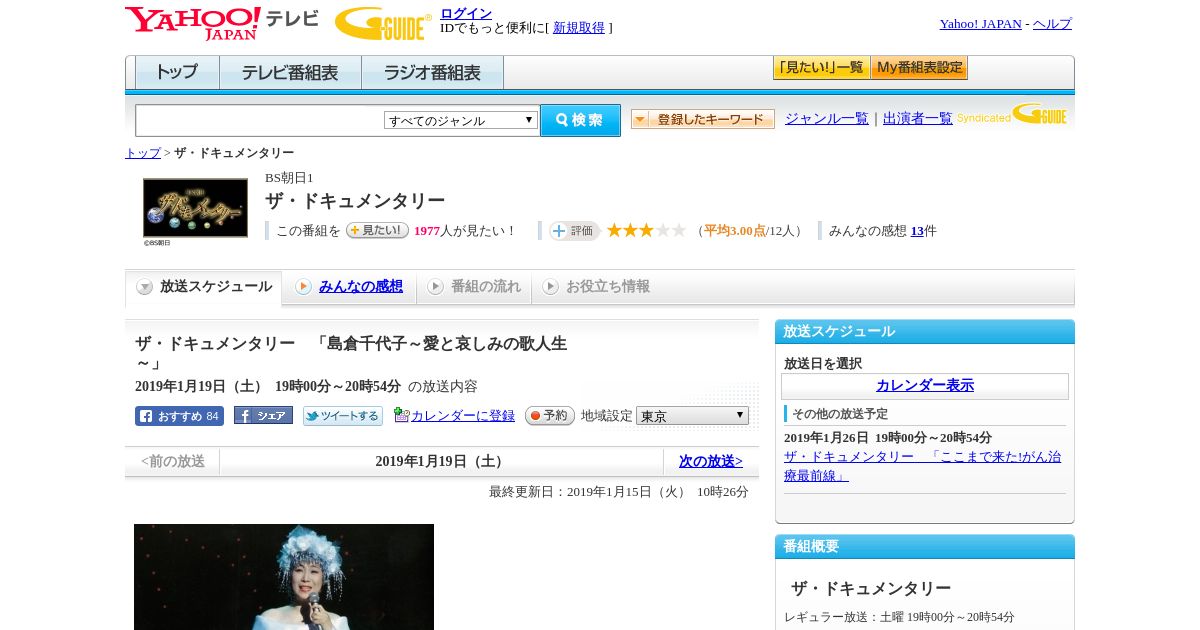Screen dimensions: 1200x630
Task: Click the ヘルプ link
Action: [x=1052, y=24]
